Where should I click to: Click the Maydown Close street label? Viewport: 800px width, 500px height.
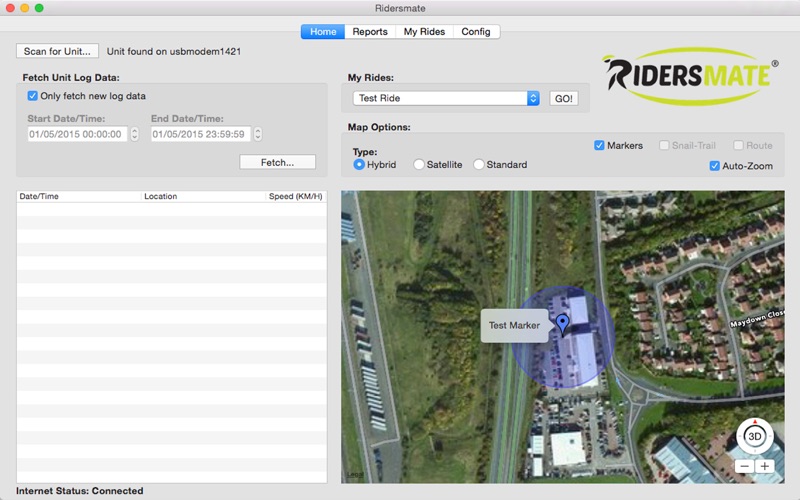(757, 319)
